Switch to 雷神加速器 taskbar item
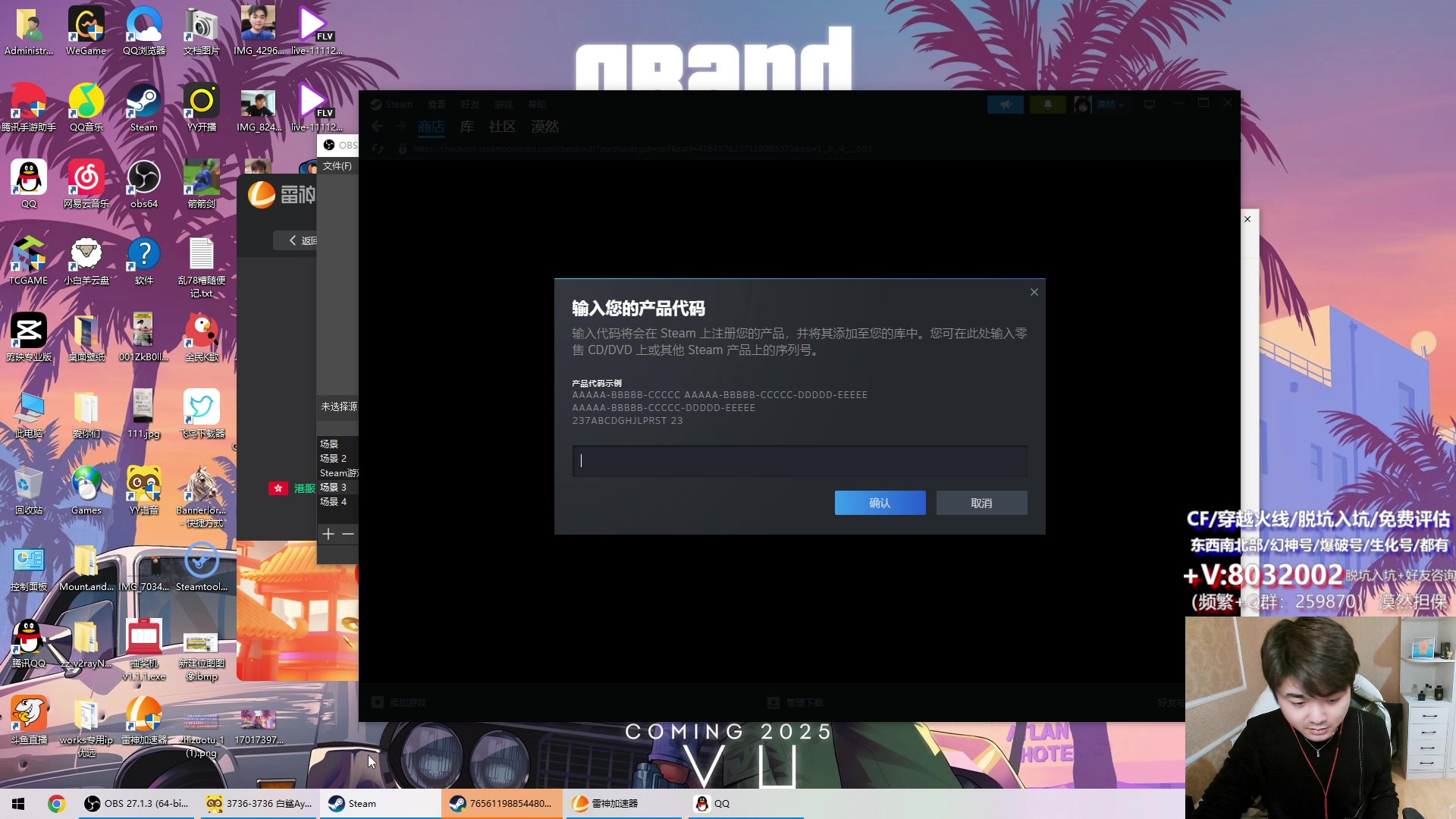1456x819 pixels. [623, 804]
